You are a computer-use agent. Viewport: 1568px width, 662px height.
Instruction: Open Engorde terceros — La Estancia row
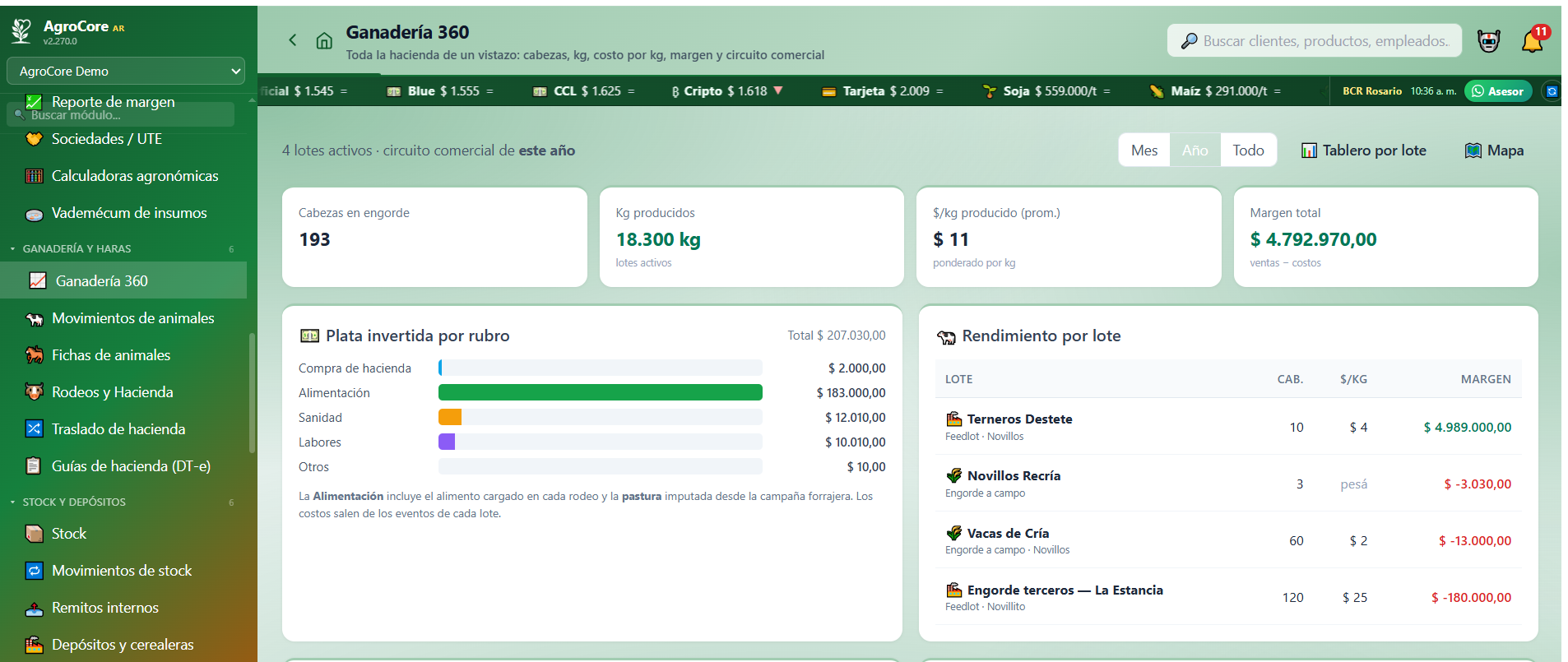(x=1228, y=597)
